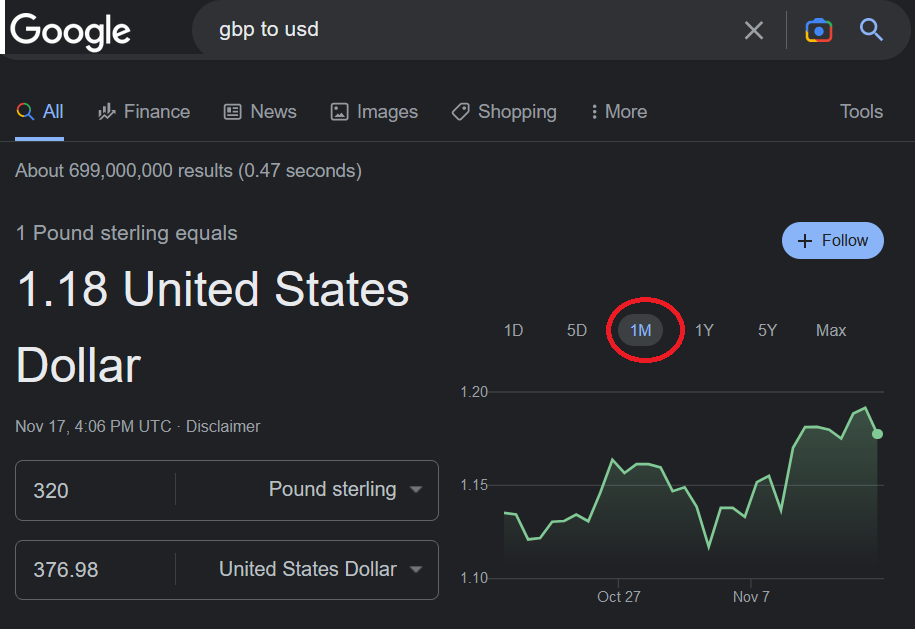
Task: Click the magnifying glass search icon
Action: (x=871, y=30)
